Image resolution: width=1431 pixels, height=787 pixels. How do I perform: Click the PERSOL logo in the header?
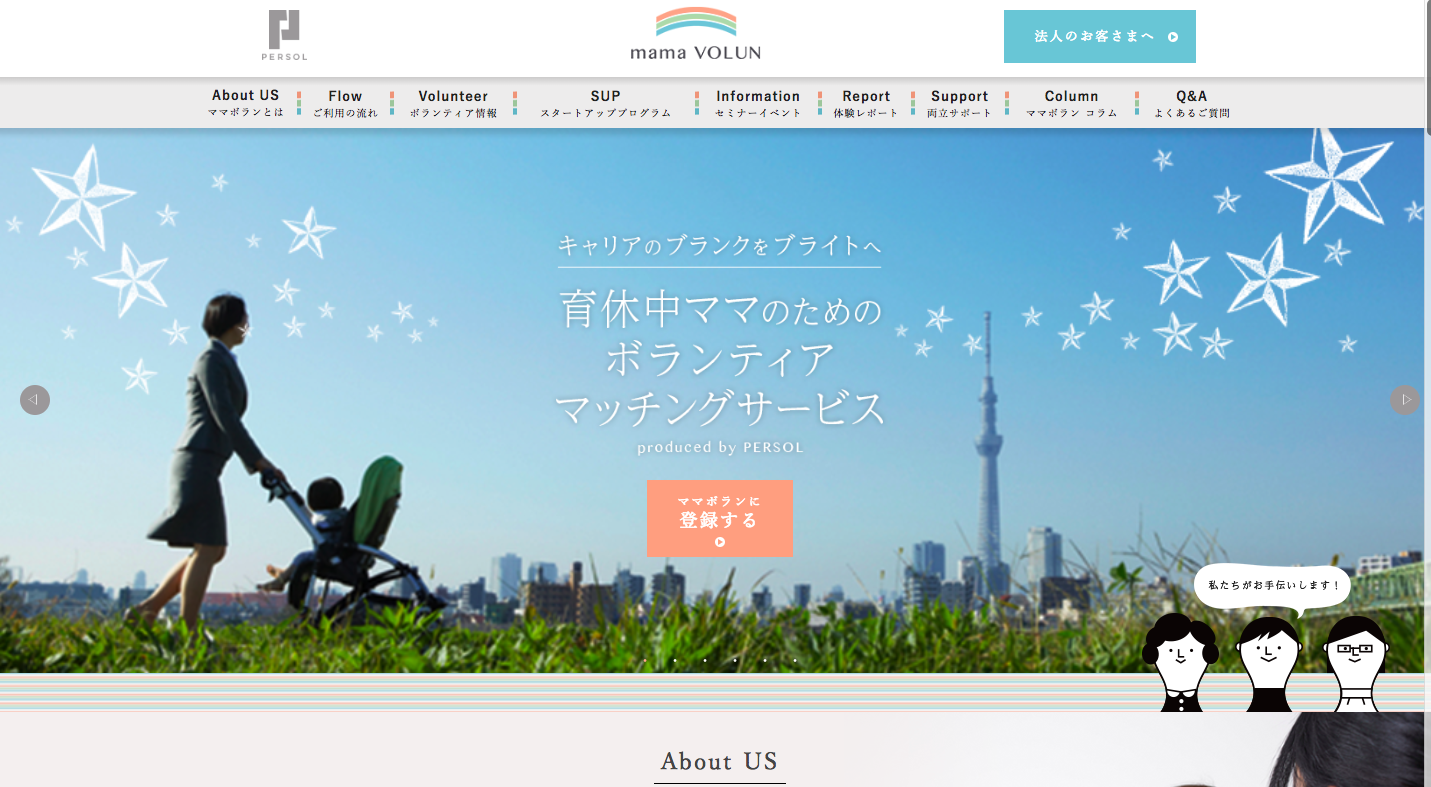pyautogui.click(x=284, y=36)
